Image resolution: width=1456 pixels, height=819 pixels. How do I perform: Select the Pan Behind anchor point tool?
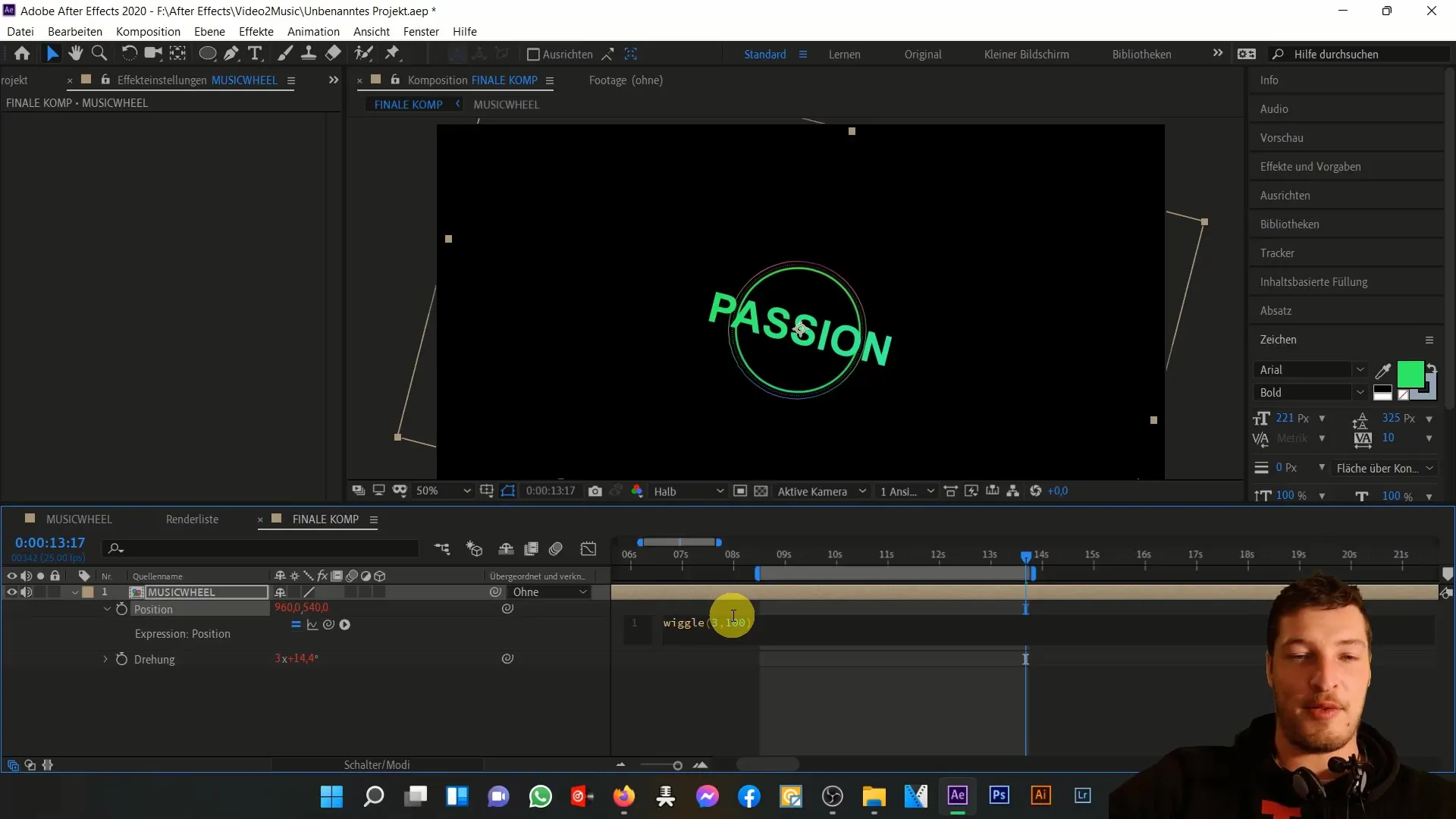click(x=177, y=53)
